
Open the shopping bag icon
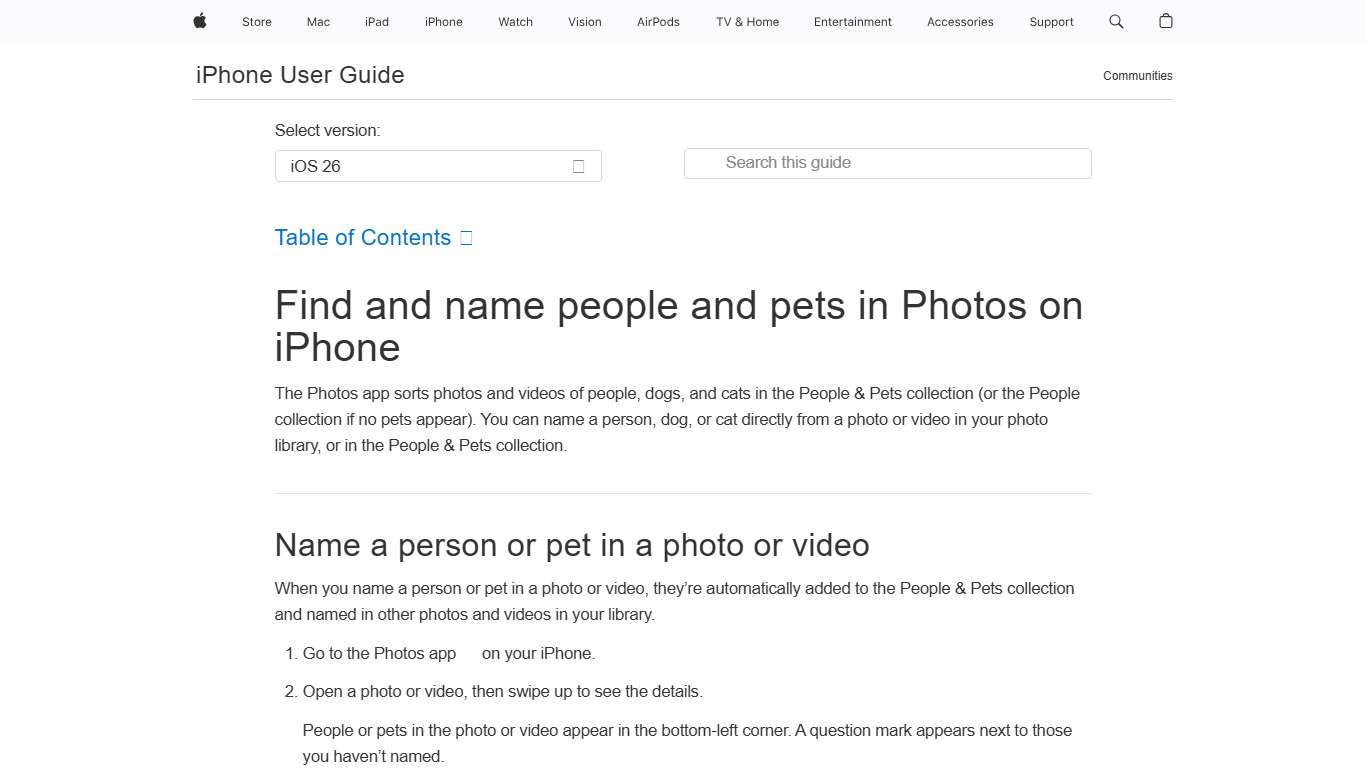[x=1165, y=21]
